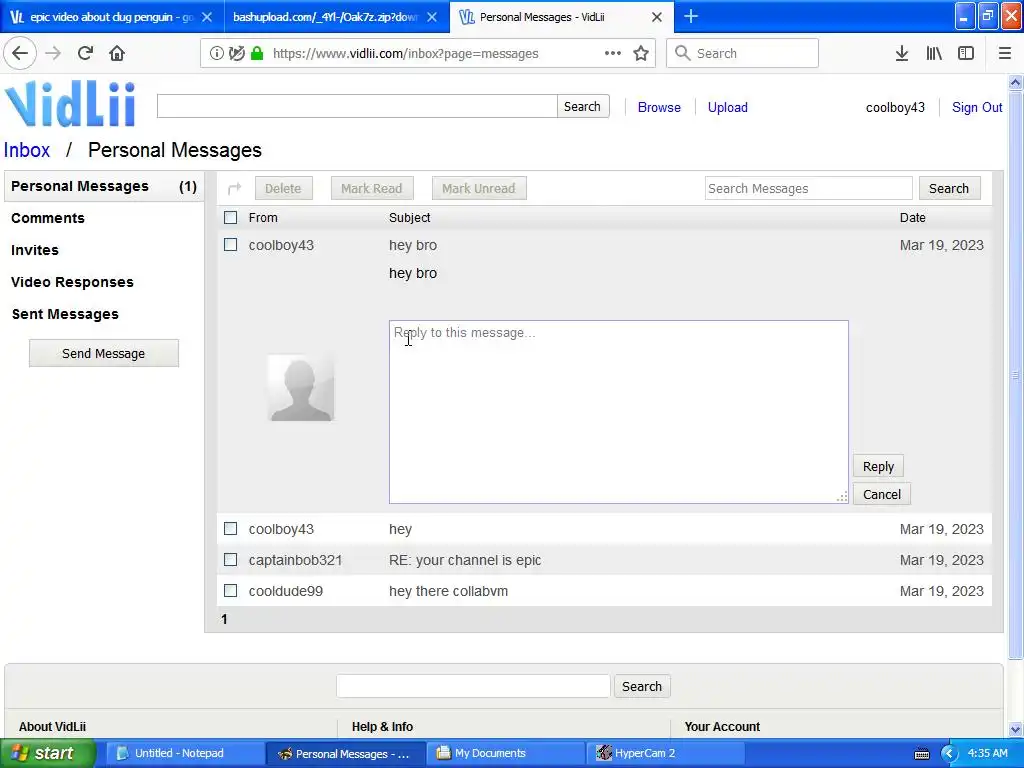Close the epic video about dug penguin tab
Image resolution: width=1024 pixels, height=768 pixels.
(206, 17)
